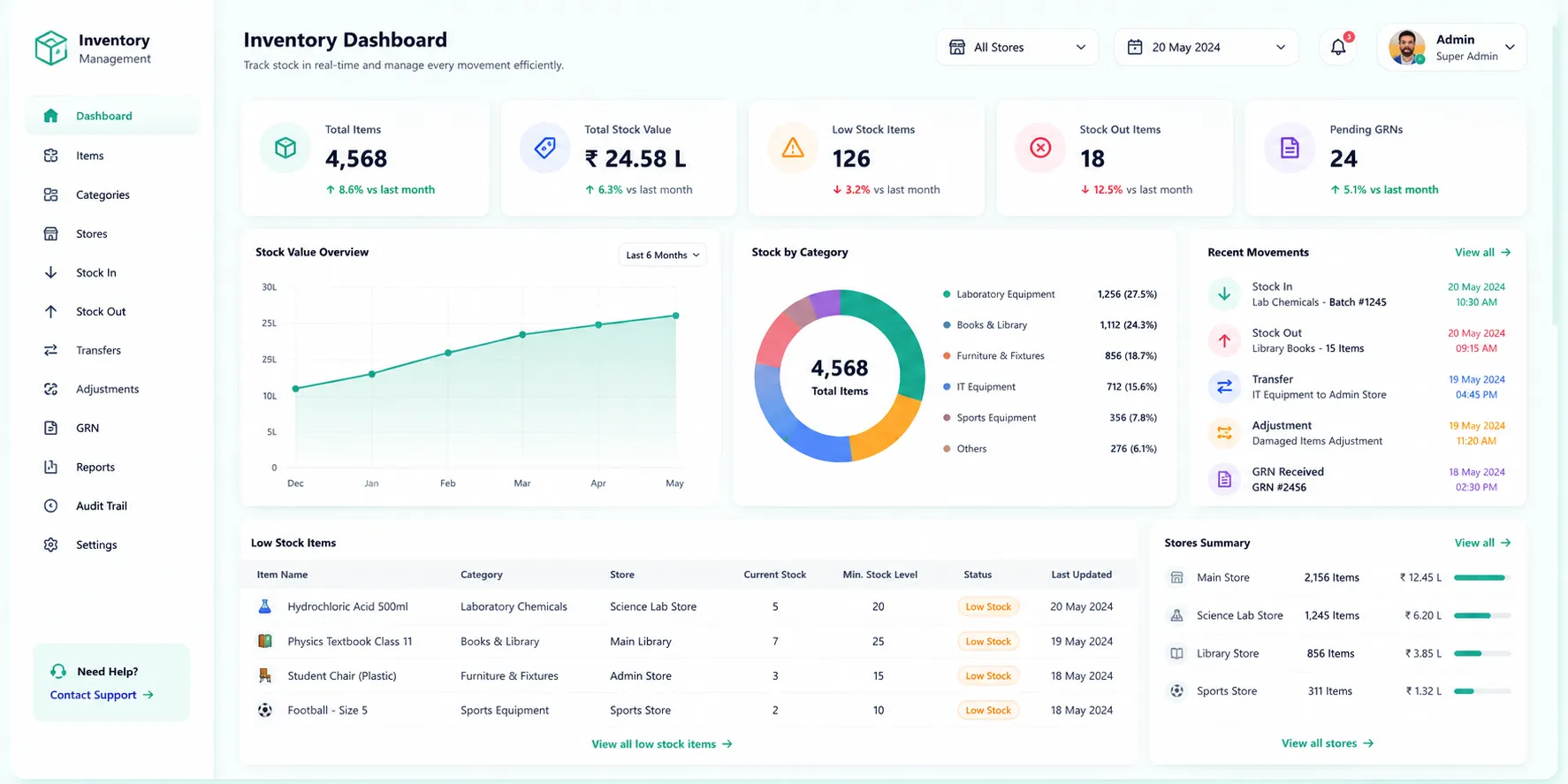The image size is (1568, 784).
Task: Click the donut chart center 4,568 Total Items
Action: click(840, 377)
